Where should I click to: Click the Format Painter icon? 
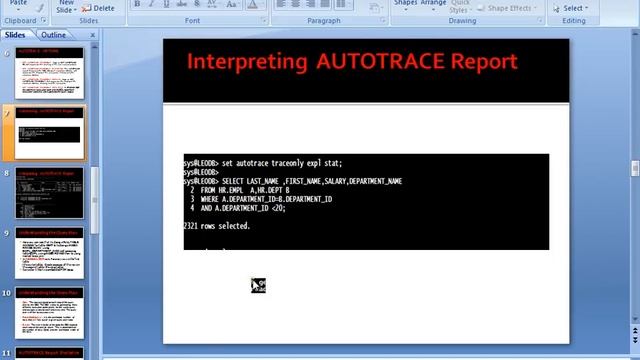pos(40,7)
